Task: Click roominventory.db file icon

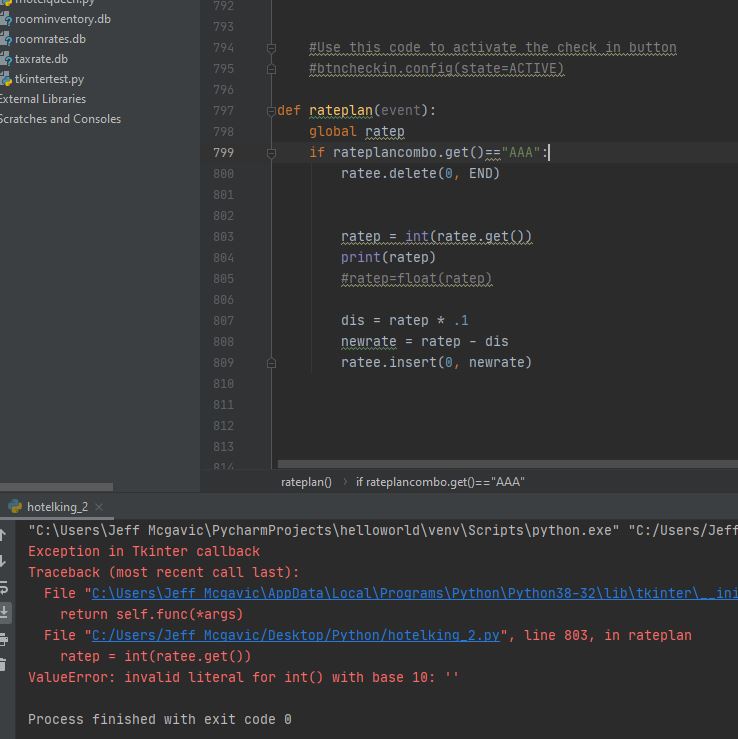Action: pos(4,19)
